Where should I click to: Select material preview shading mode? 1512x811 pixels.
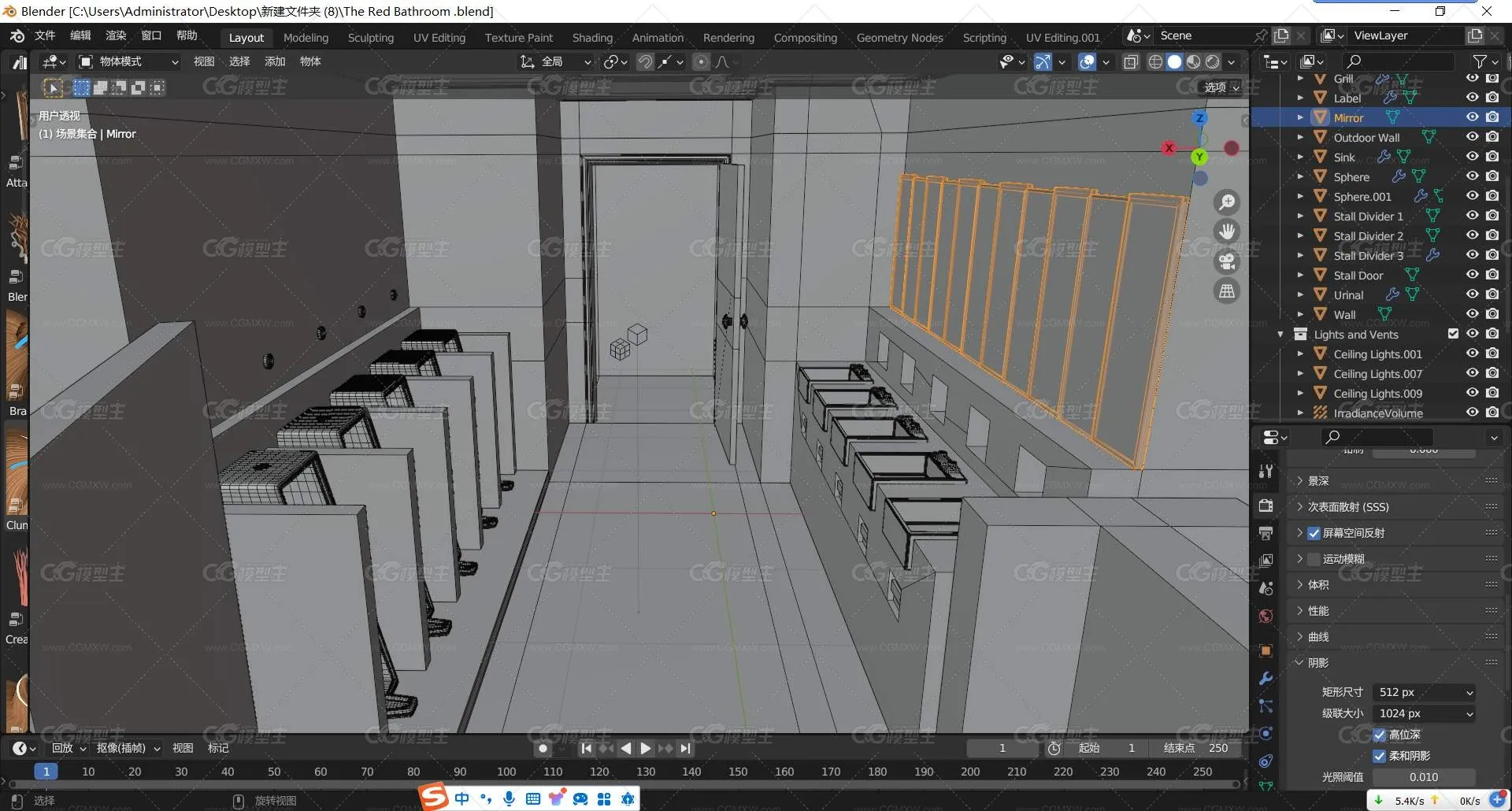coord(1194,61)
